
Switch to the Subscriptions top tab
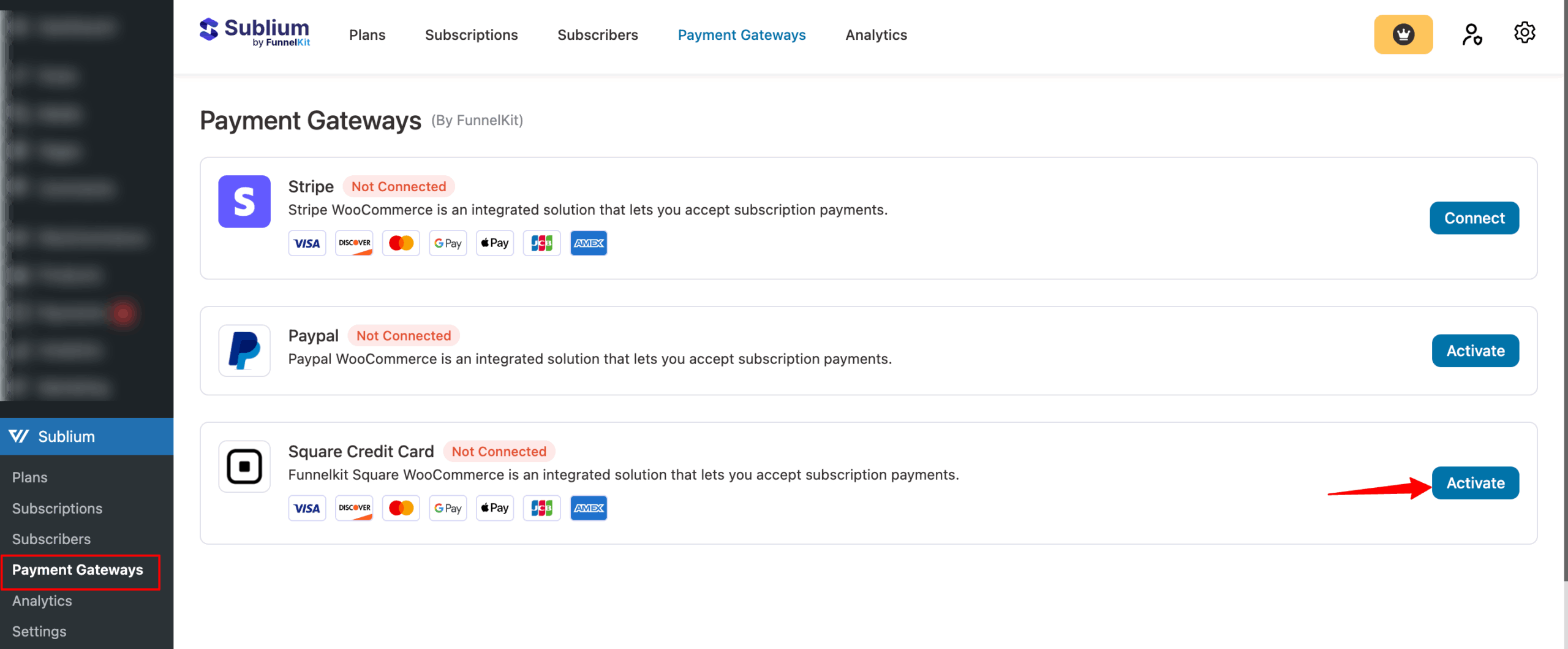pos(471,35)
